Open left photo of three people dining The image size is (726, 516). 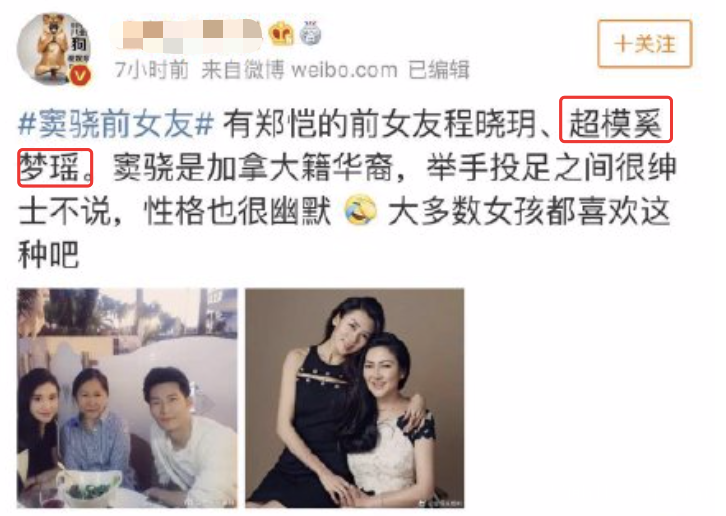pos(127,398)
